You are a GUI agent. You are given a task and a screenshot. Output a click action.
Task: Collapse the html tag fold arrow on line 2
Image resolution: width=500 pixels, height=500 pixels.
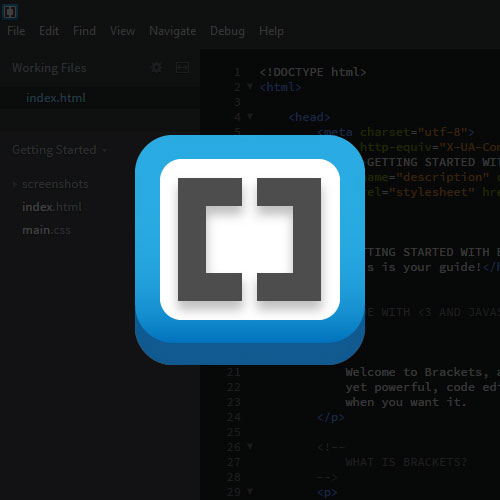(x=250, y=86)
